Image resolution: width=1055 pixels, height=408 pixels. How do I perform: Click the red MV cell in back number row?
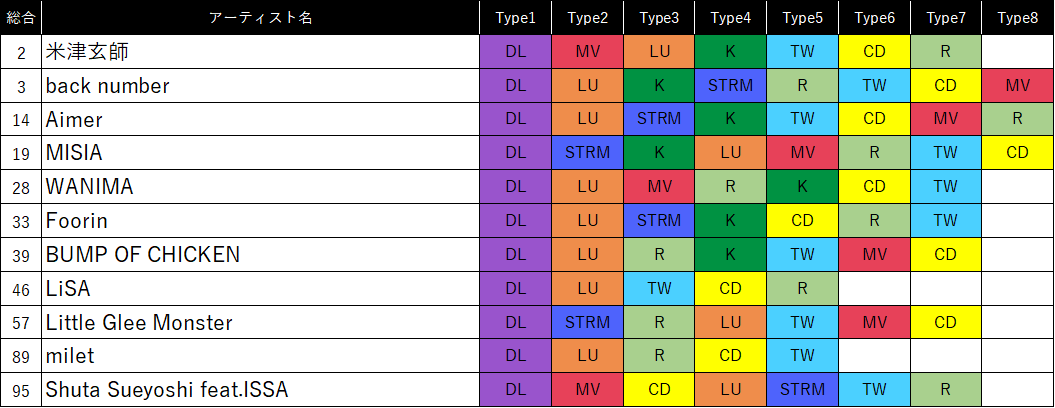(x=1017, y=86)
